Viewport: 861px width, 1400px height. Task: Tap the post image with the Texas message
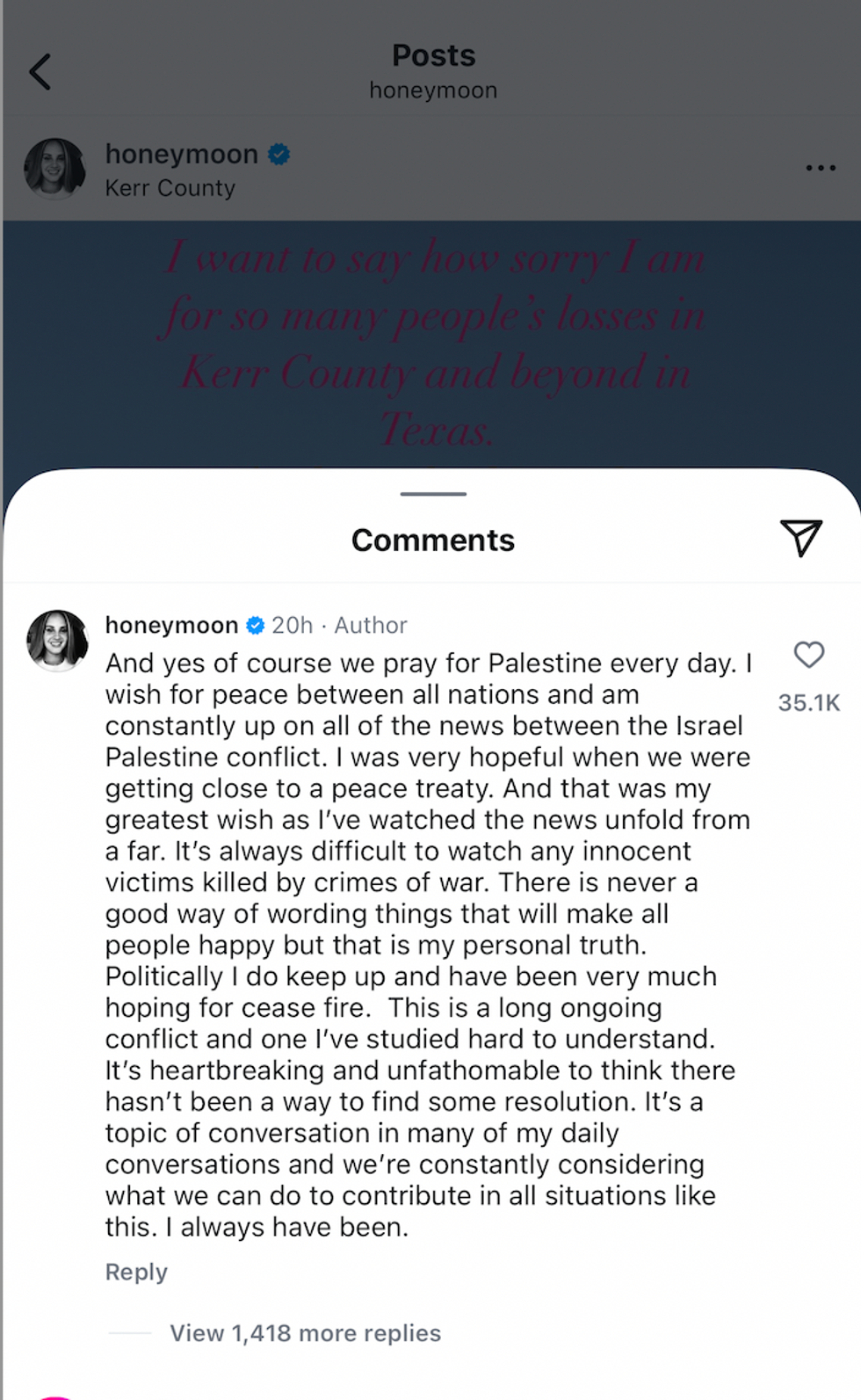click(x=432, y=343)
